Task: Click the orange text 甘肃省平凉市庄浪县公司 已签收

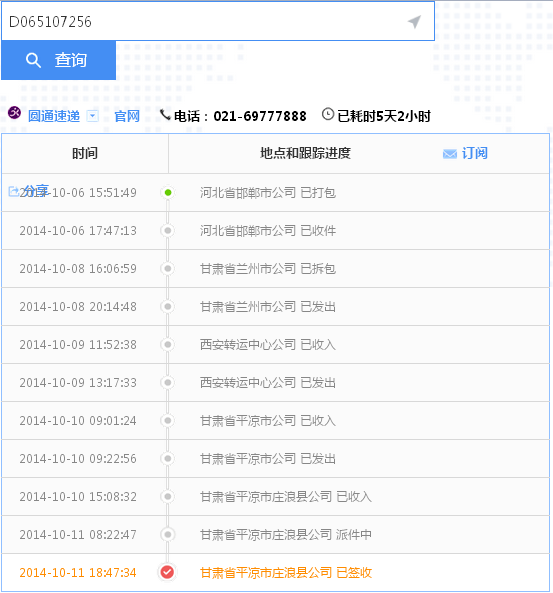Action: point(286,573)
